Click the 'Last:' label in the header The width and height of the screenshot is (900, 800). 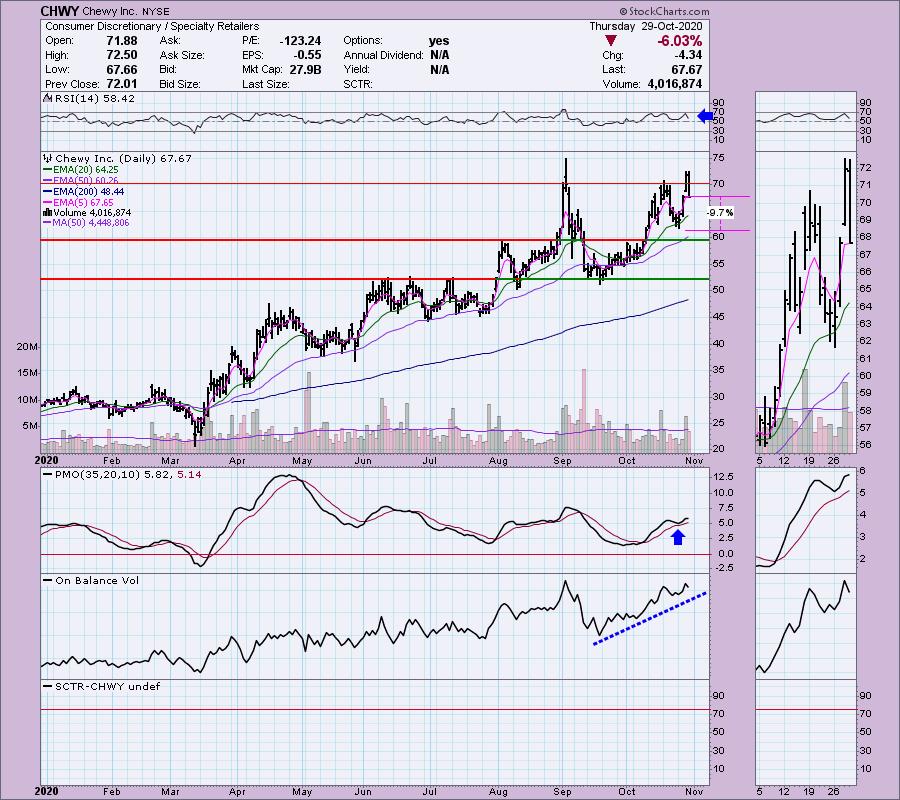coord(613,69)
